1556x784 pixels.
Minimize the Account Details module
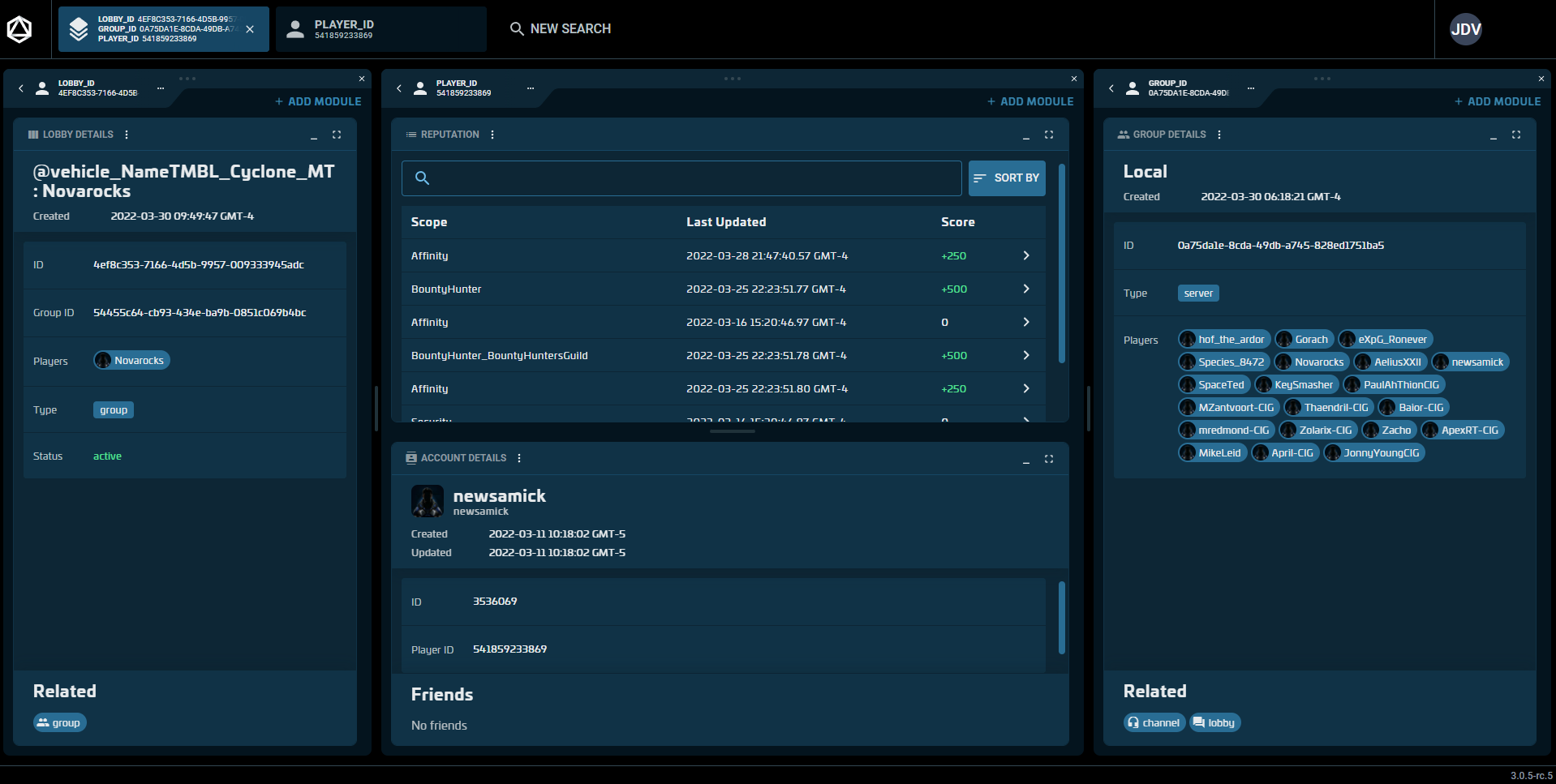tap(1025, 459)
